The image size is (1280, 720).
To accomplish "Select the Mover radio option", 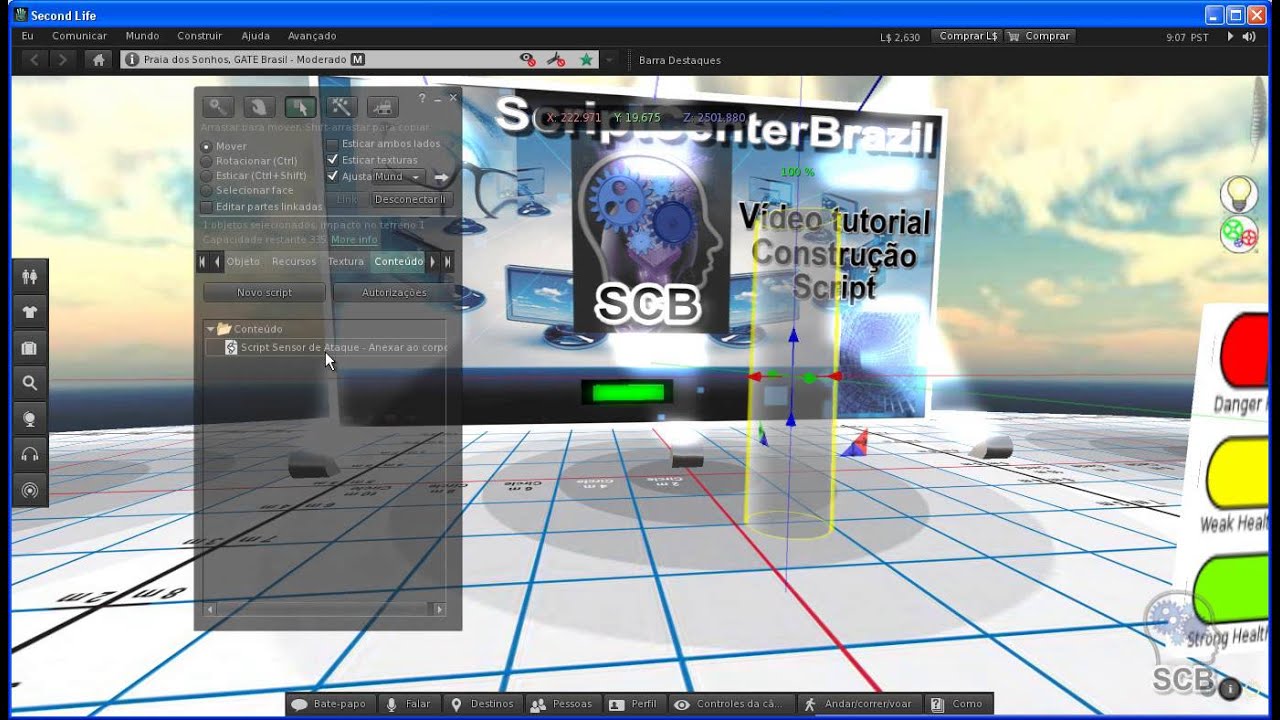I will [x=207, y=147].
